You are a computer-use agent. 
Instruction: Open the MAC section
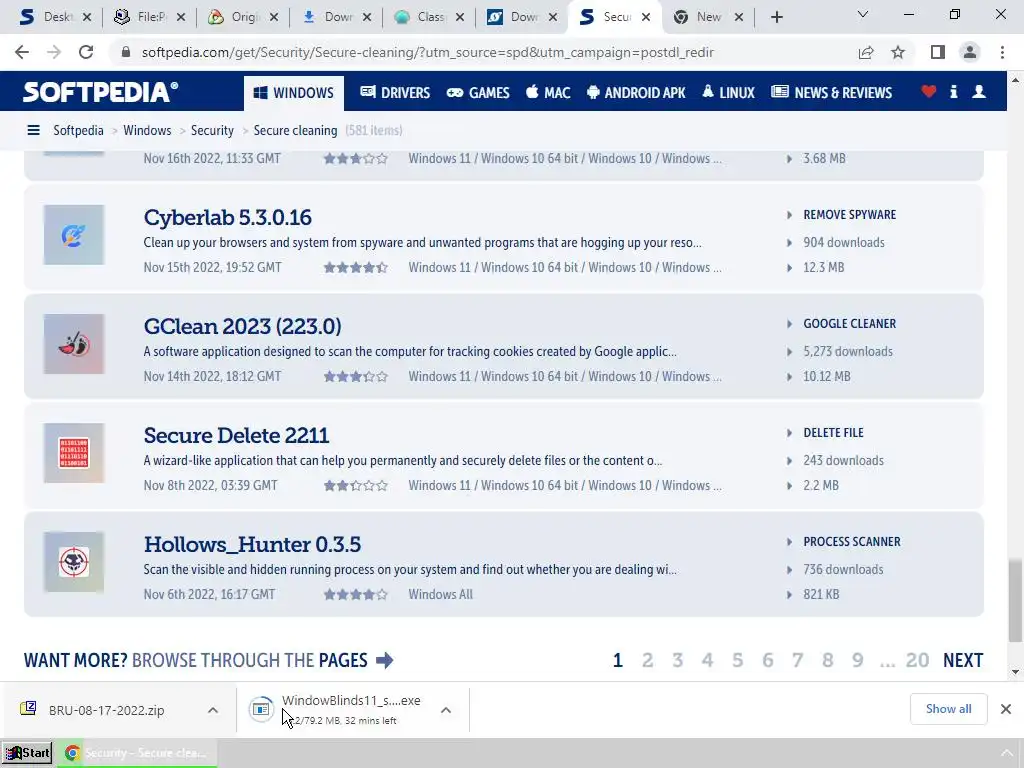548,93
